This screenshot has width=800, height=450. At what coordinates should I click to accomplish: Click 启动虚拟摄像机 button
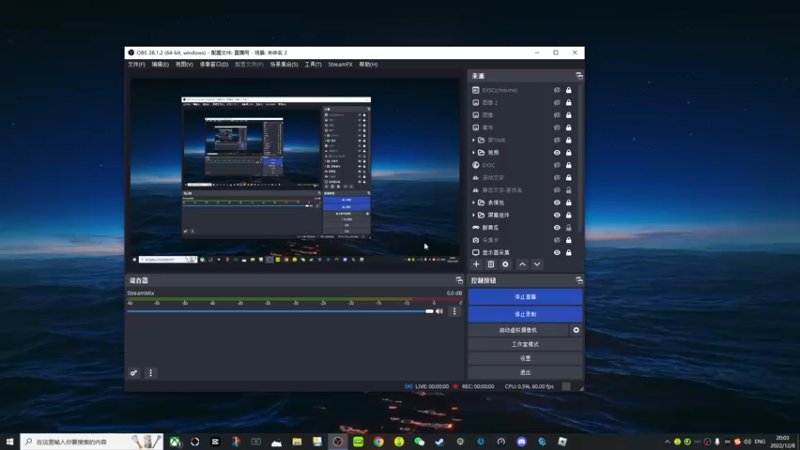(518, 330)
